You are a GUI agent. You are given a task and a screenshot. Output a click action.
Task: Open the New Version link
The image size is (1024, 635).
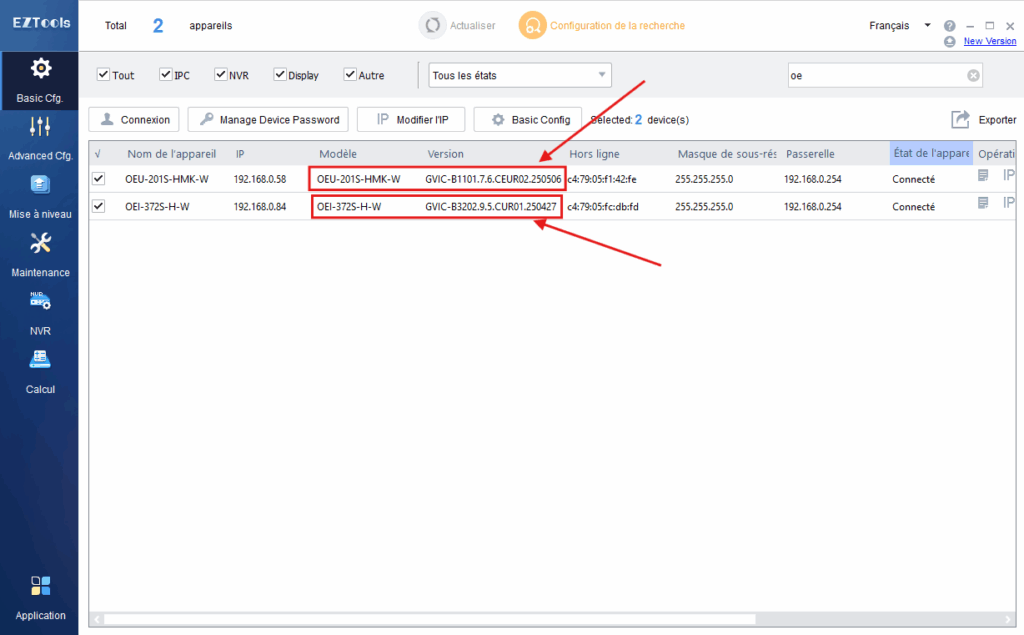coord(989,41)
